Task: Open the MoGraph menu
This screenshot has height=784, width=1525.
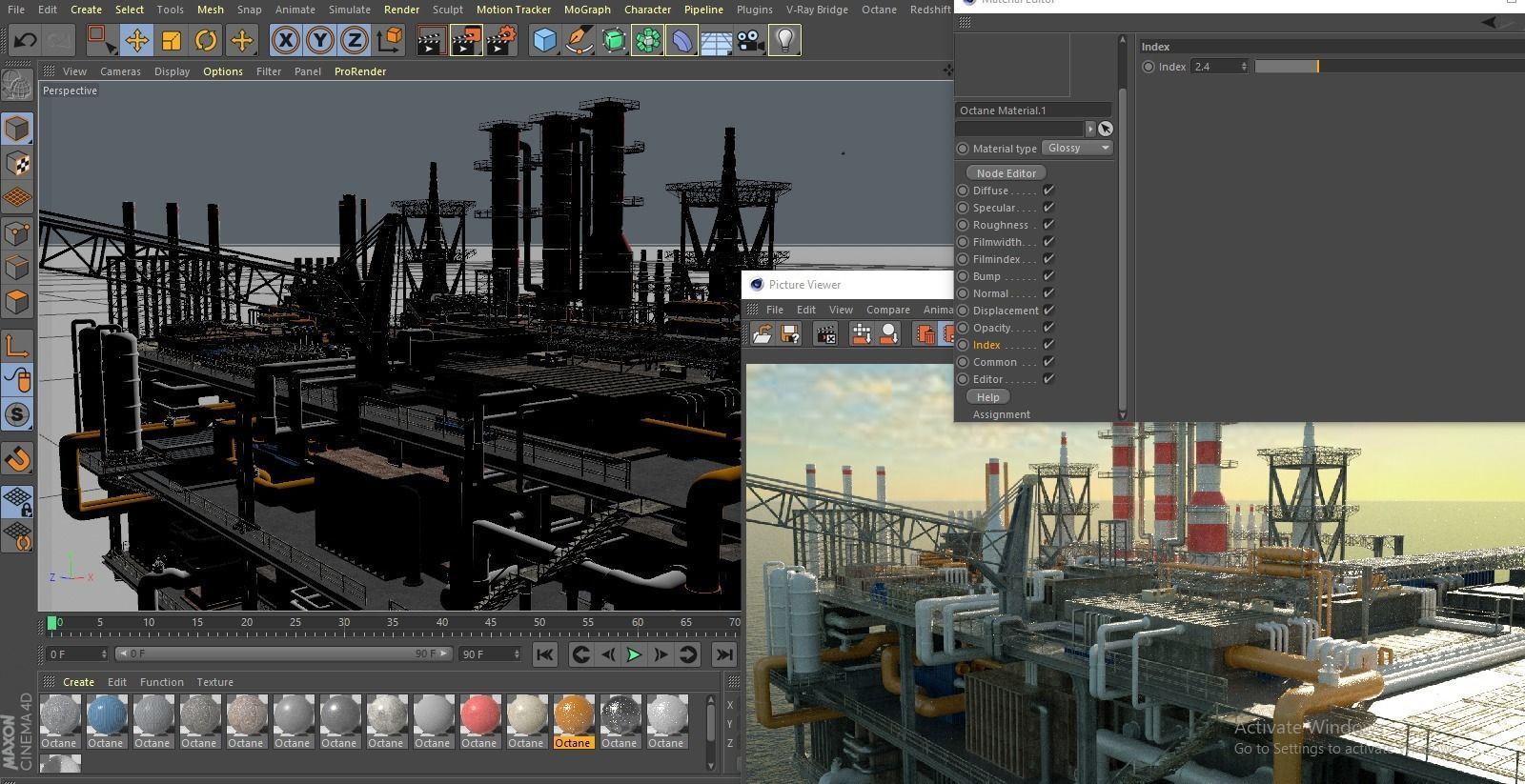Action: click(x=587, y=9)
